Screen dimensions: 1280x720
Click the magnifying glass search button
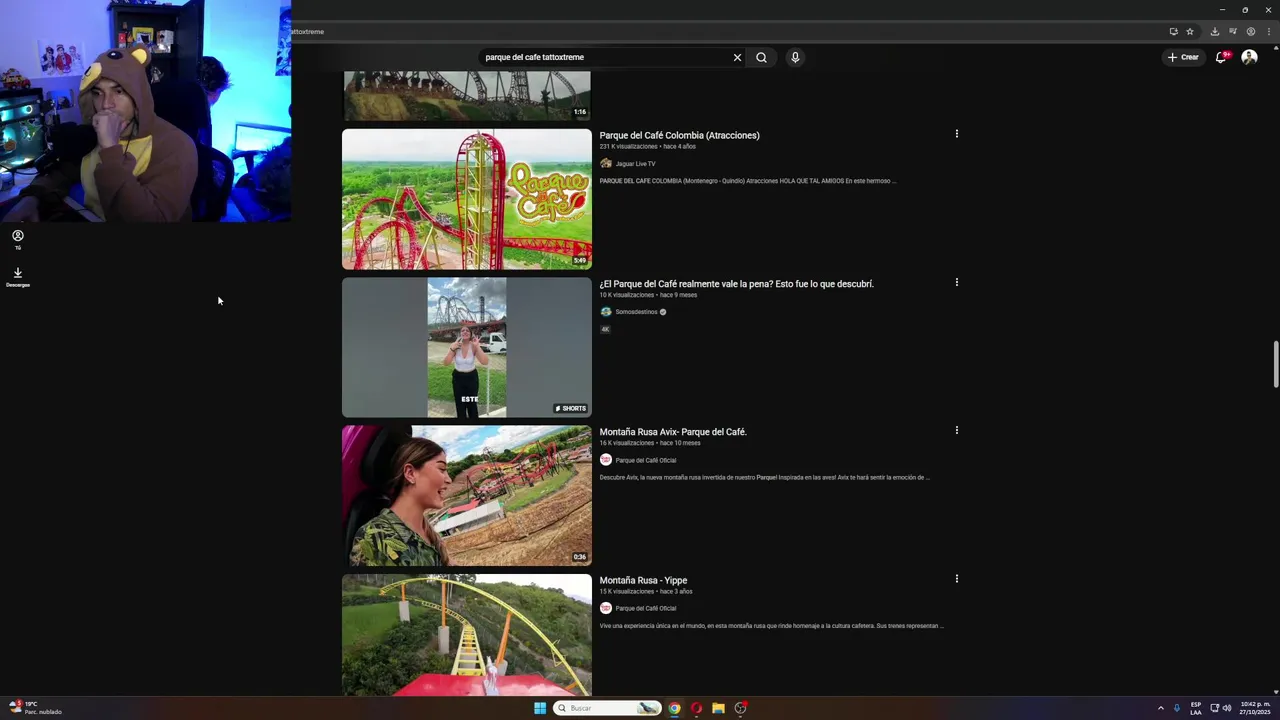coord(761,57)
